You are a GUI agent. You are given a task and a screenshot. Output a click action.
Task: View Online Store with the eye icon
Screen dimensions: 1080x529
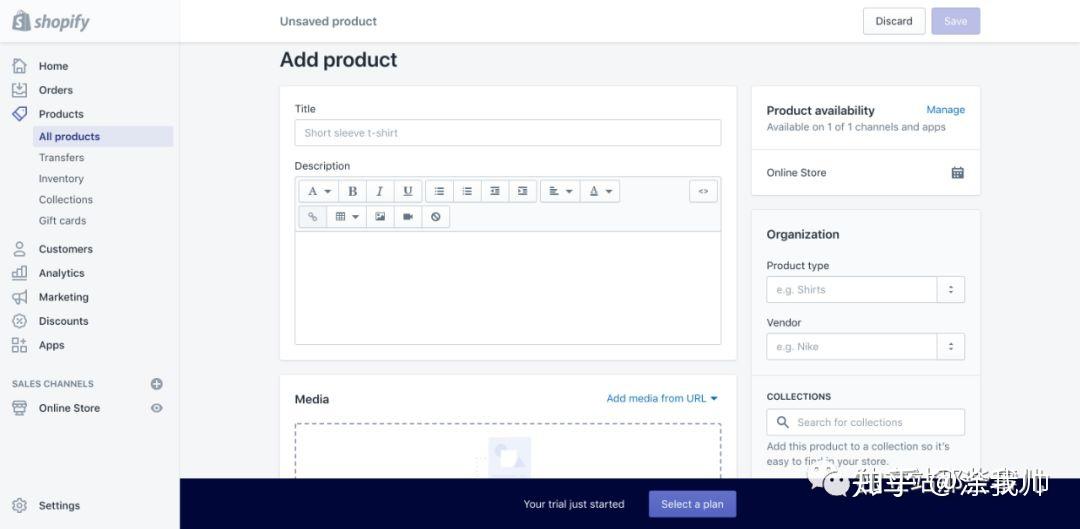tap(156, 408)
